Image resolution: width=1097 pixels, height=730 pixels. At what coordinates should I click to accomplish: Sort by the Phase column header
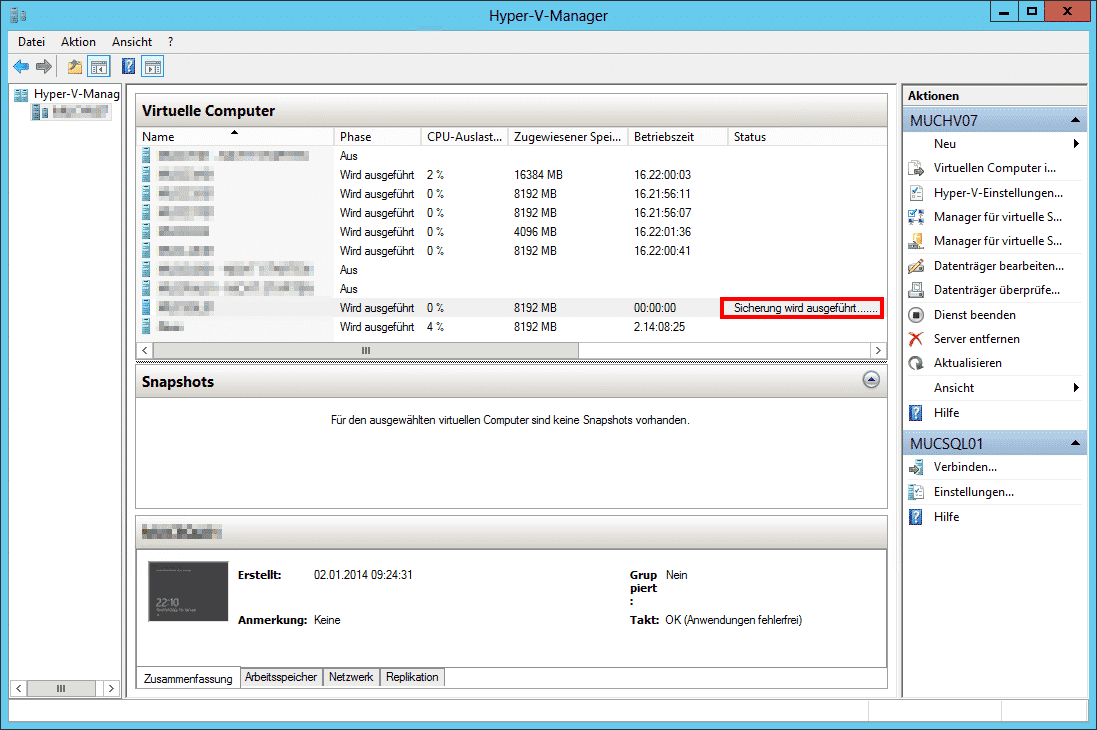(377, 136)
